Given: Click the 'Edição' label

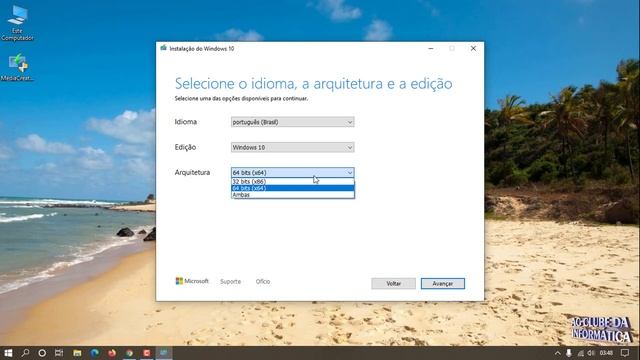Looking at the screenshot, I should coord(185,147).
